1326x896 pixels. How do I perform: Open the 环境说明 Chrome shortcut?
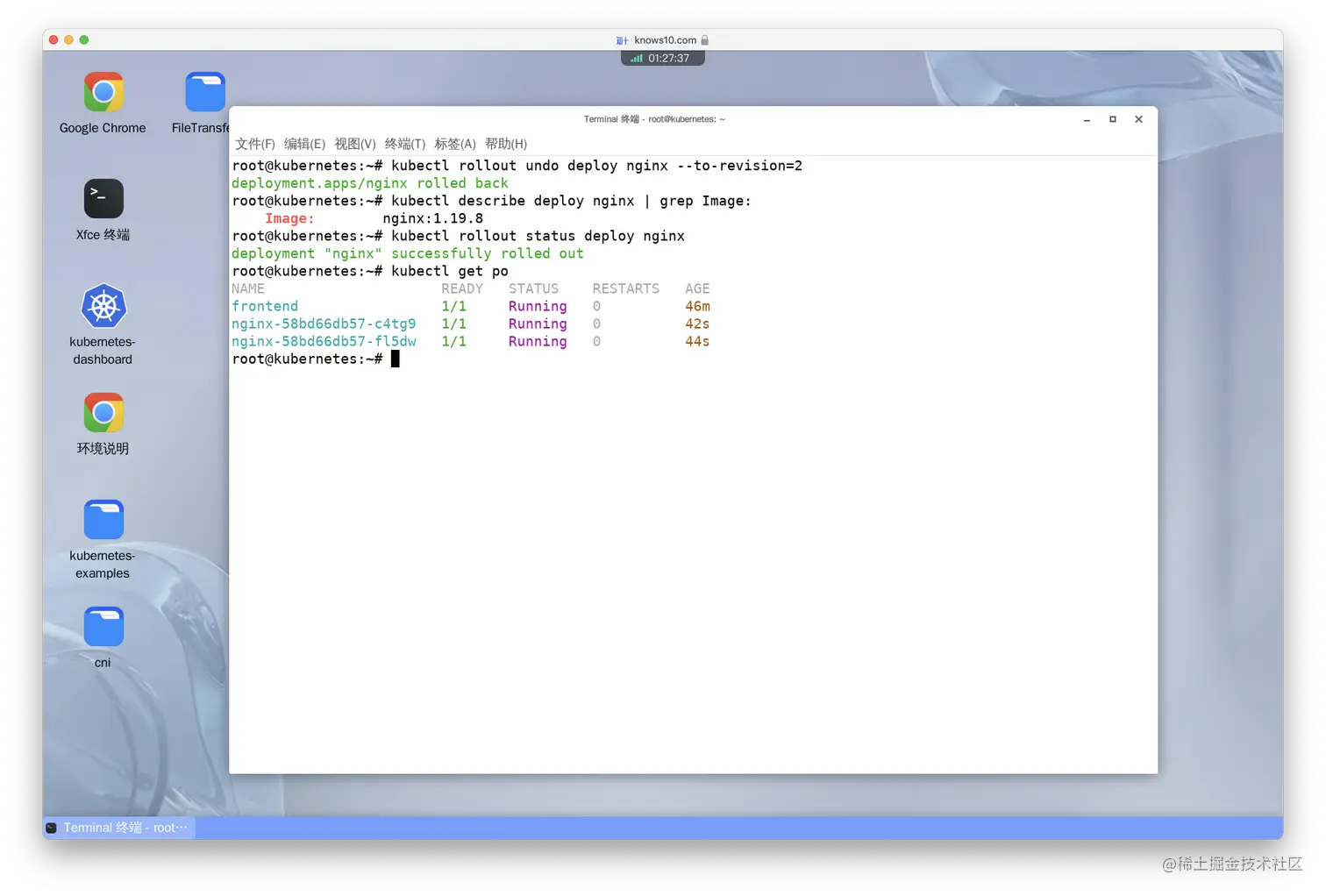(103, 413)
